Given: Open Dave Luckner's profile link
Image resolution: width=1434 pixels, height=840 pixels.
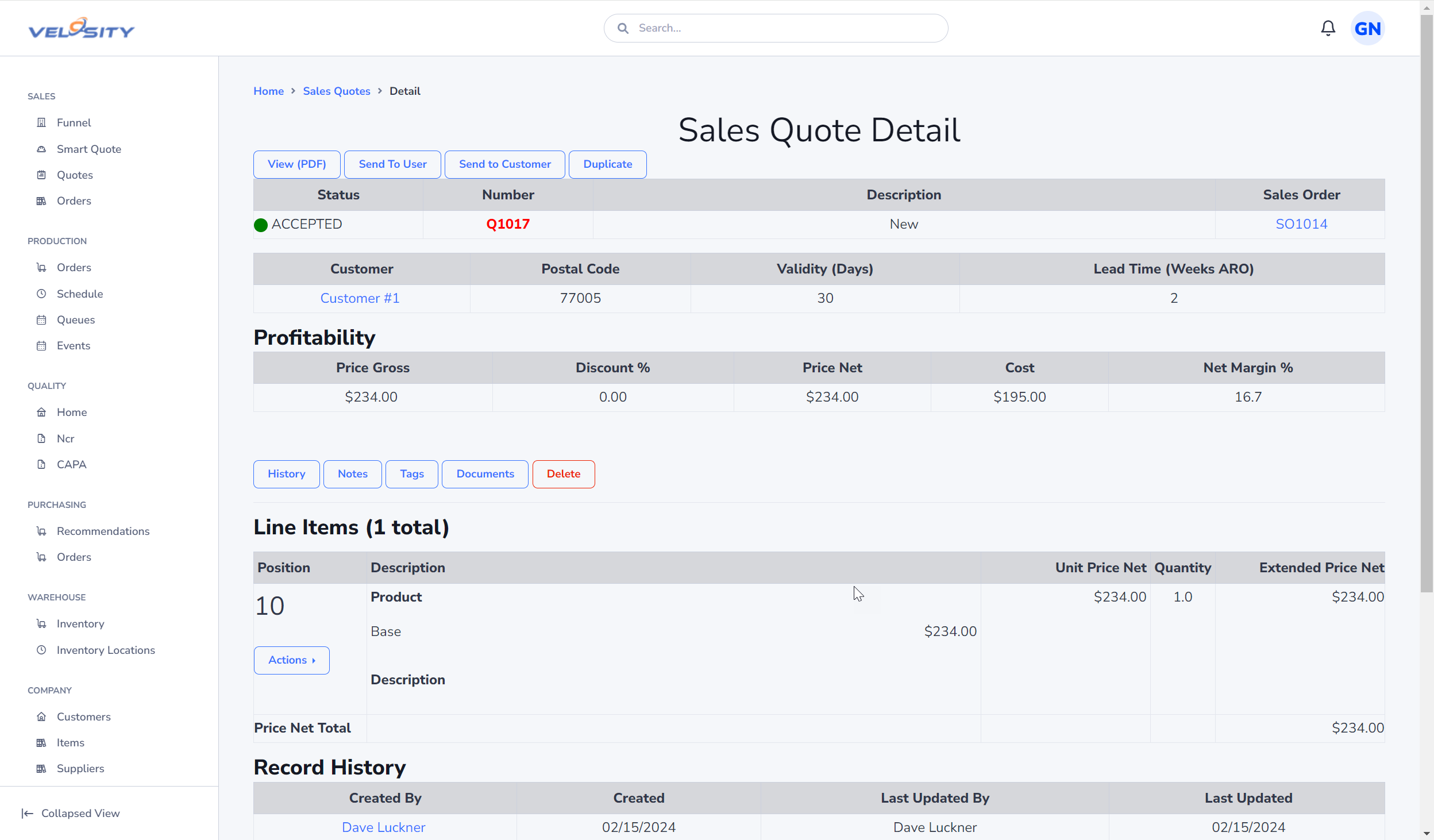Looking at the screenshot, I should click(x=384, y=827).
